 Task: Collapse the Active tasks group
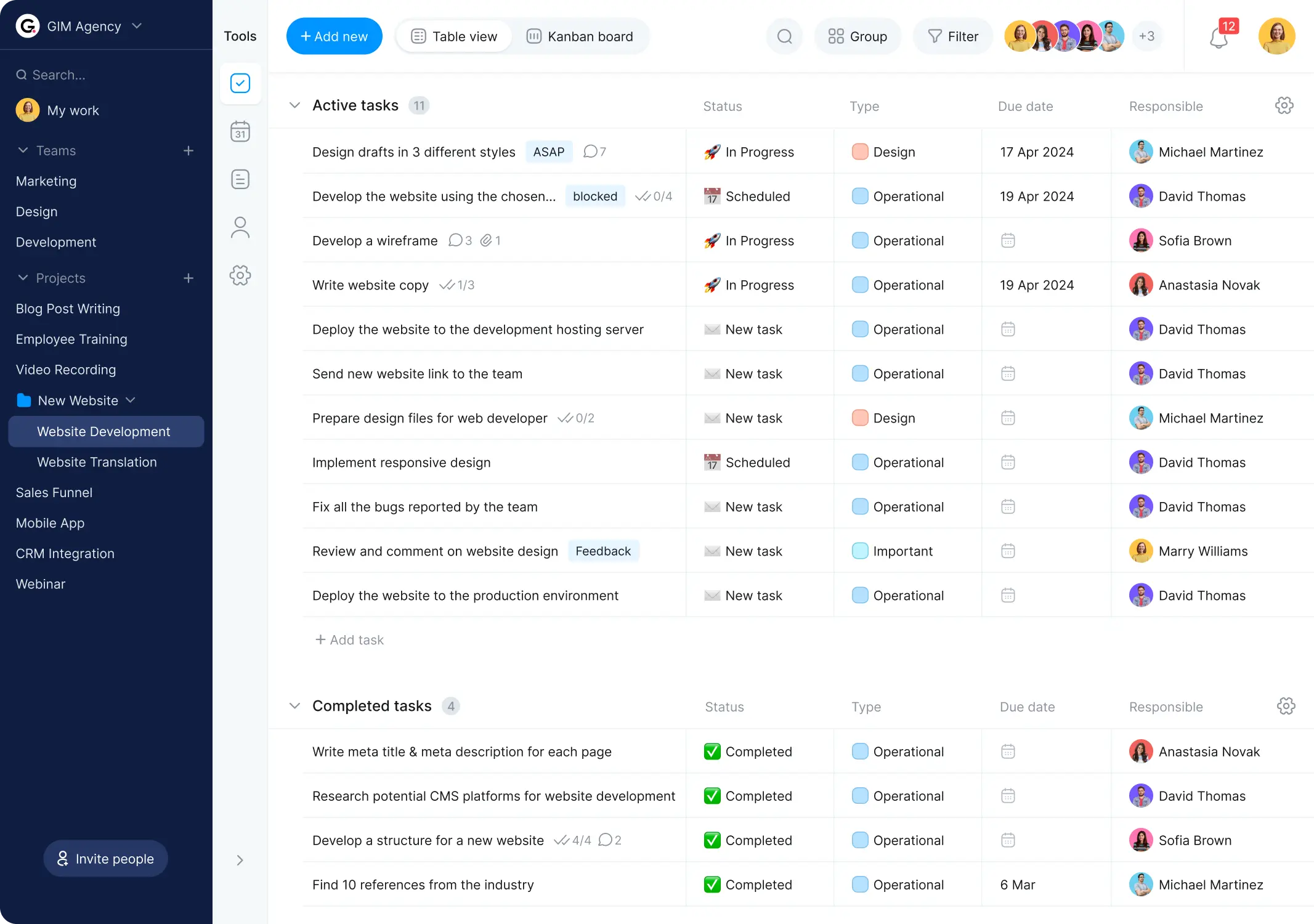pyautogui.click(x=295, y=105)
